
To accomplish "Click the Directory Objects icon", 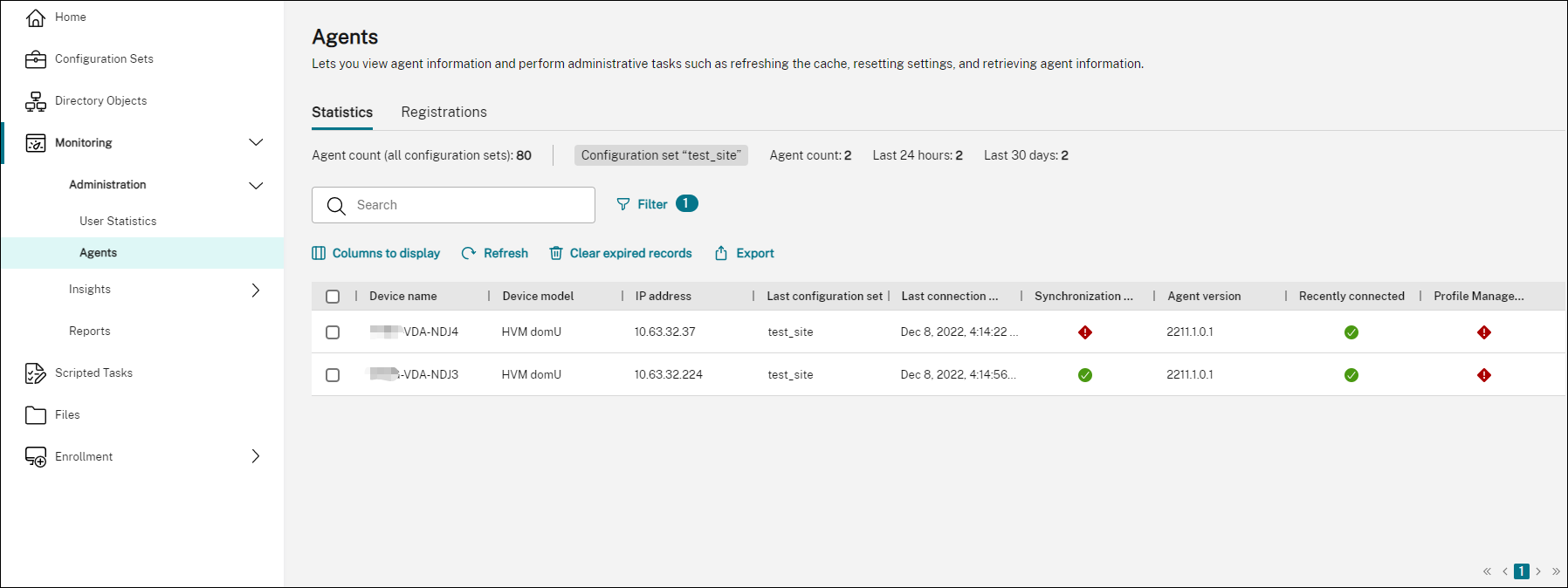I will (36, 101).
